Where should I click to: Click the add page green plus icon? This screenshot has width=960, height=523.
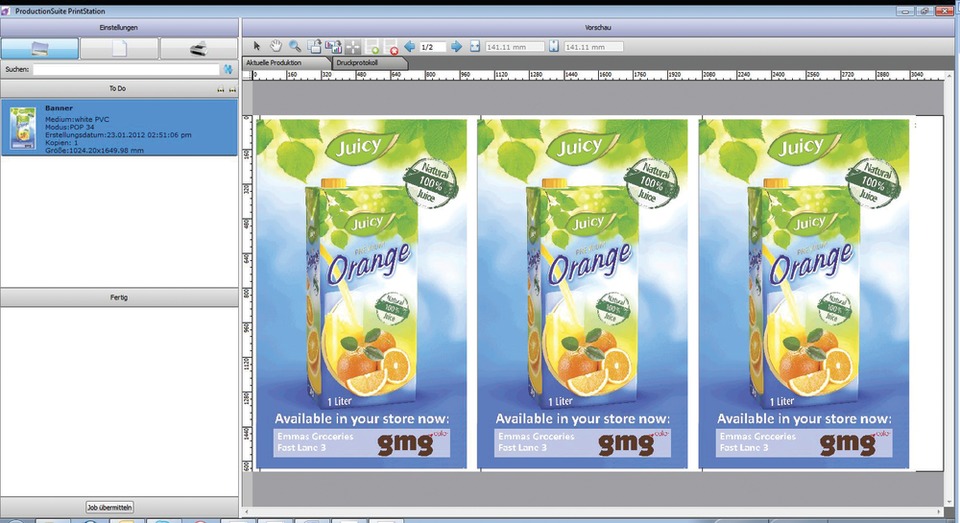(372, 47)
